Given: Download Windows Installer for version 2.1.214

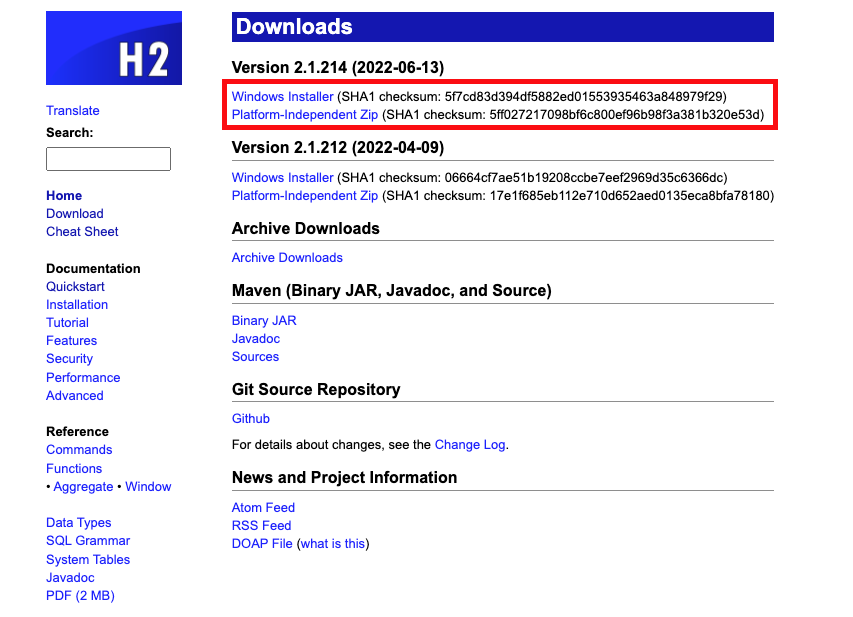Looking at the screenshot, I should [282, 96].
